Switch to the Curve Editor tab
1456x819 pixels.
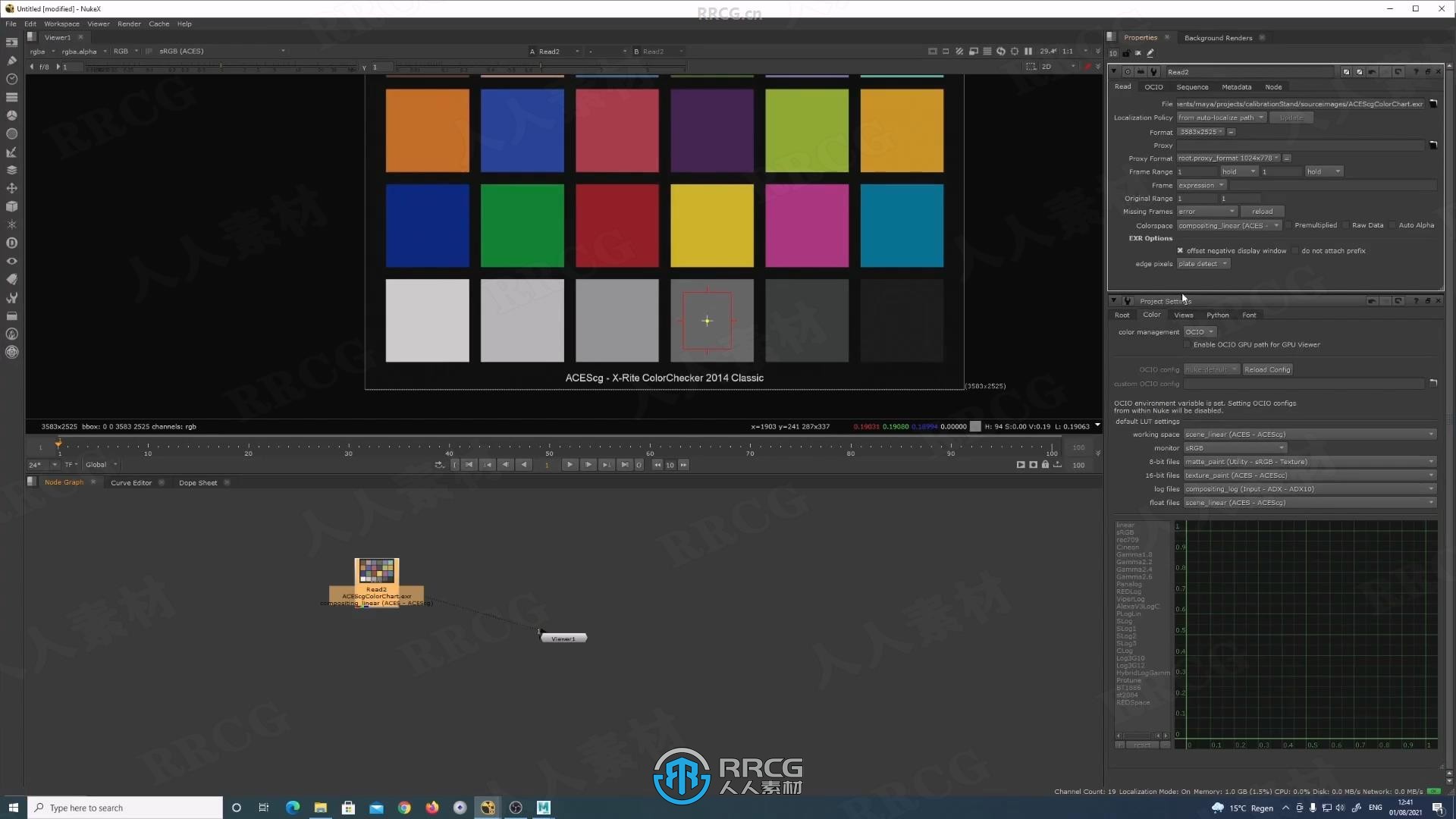tap(131, 482)
